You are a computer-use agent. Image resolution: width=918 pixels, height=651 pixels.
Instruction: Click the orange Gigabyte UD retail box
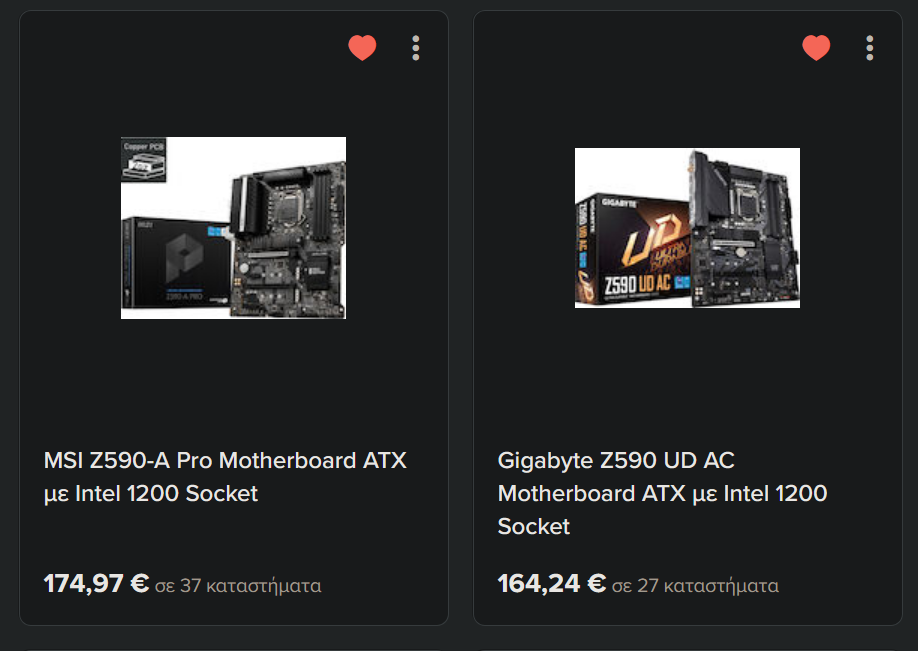point(633,250)
